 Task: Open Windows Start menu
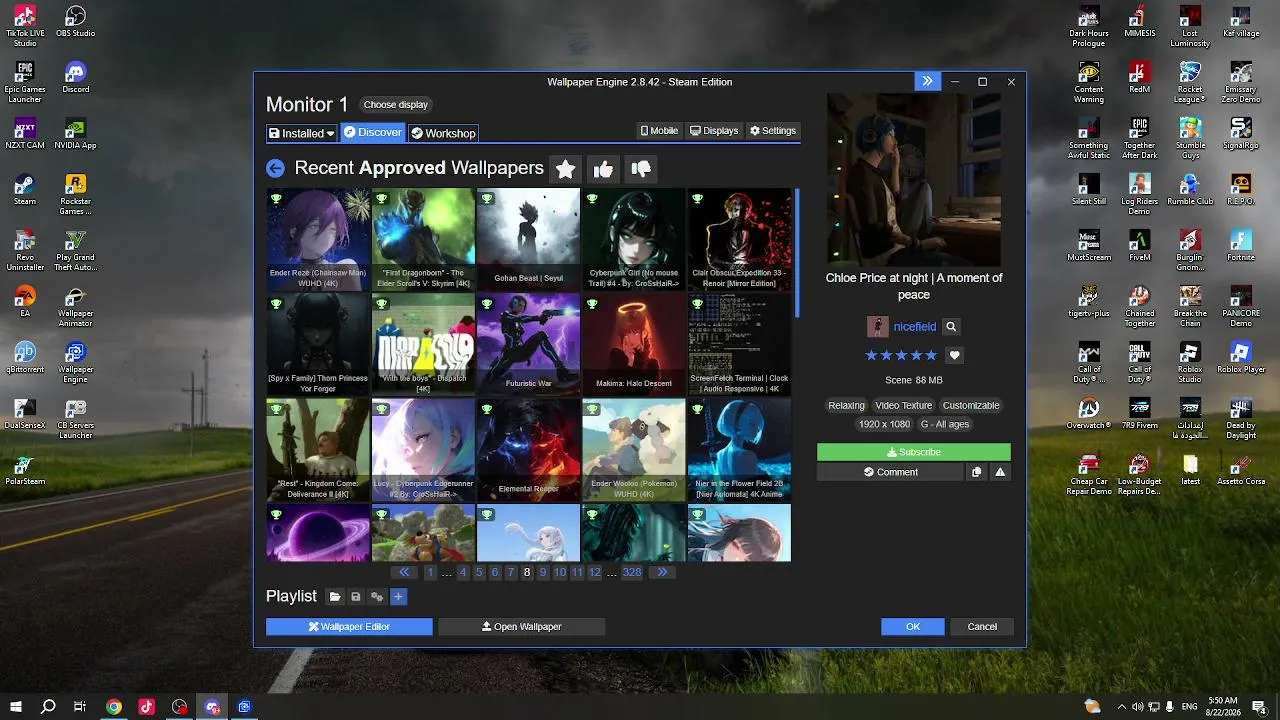pyautogui.click(x=16, y=707)
